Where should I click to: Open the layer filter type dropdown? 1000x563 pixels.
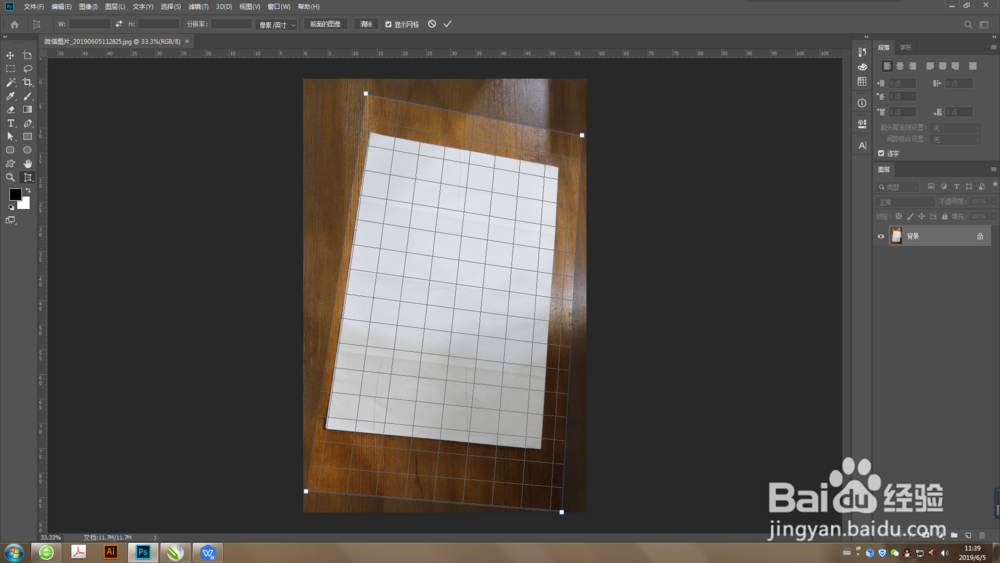tap(898, 187)
